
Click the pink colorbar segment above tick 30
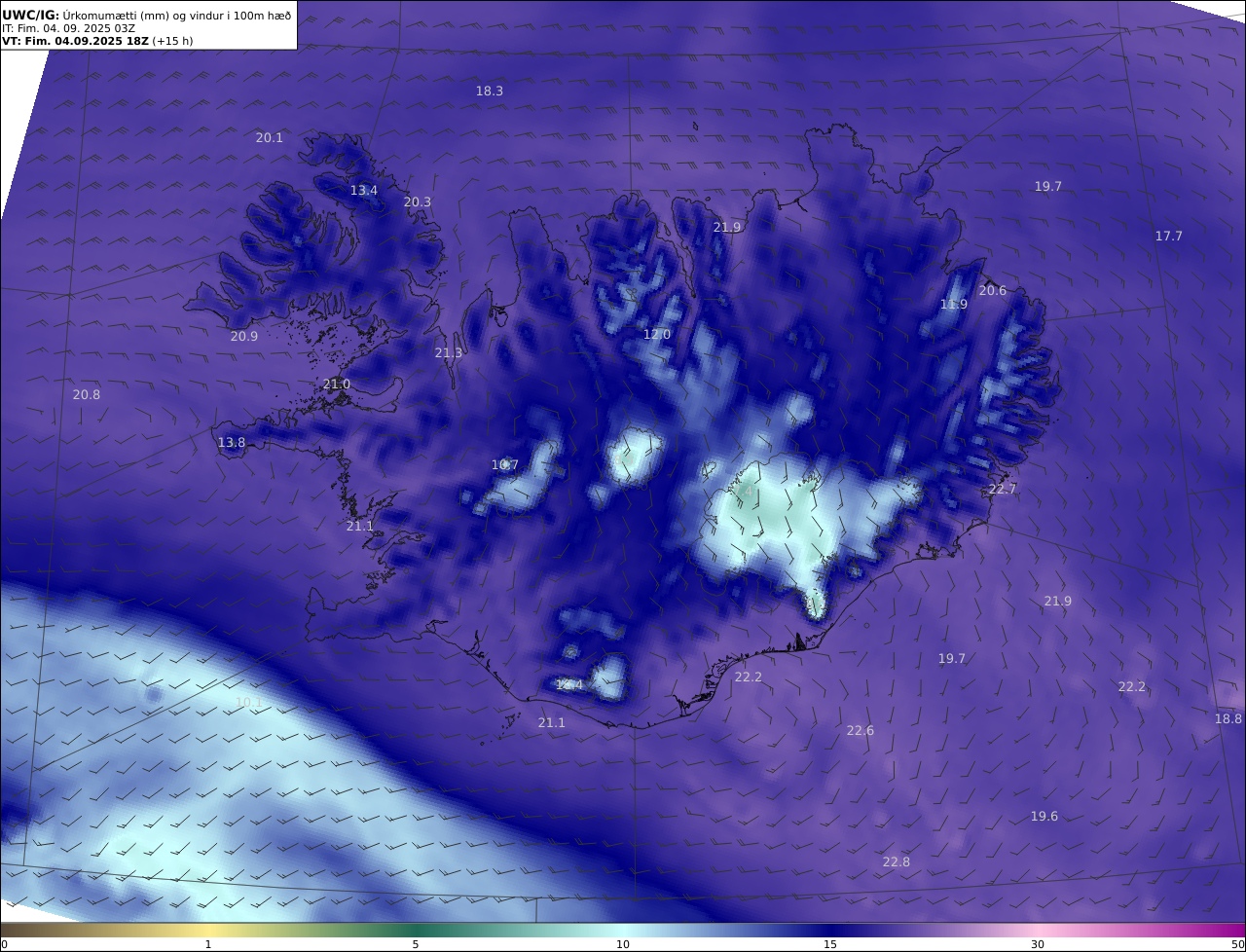[x=1038, y=930]
